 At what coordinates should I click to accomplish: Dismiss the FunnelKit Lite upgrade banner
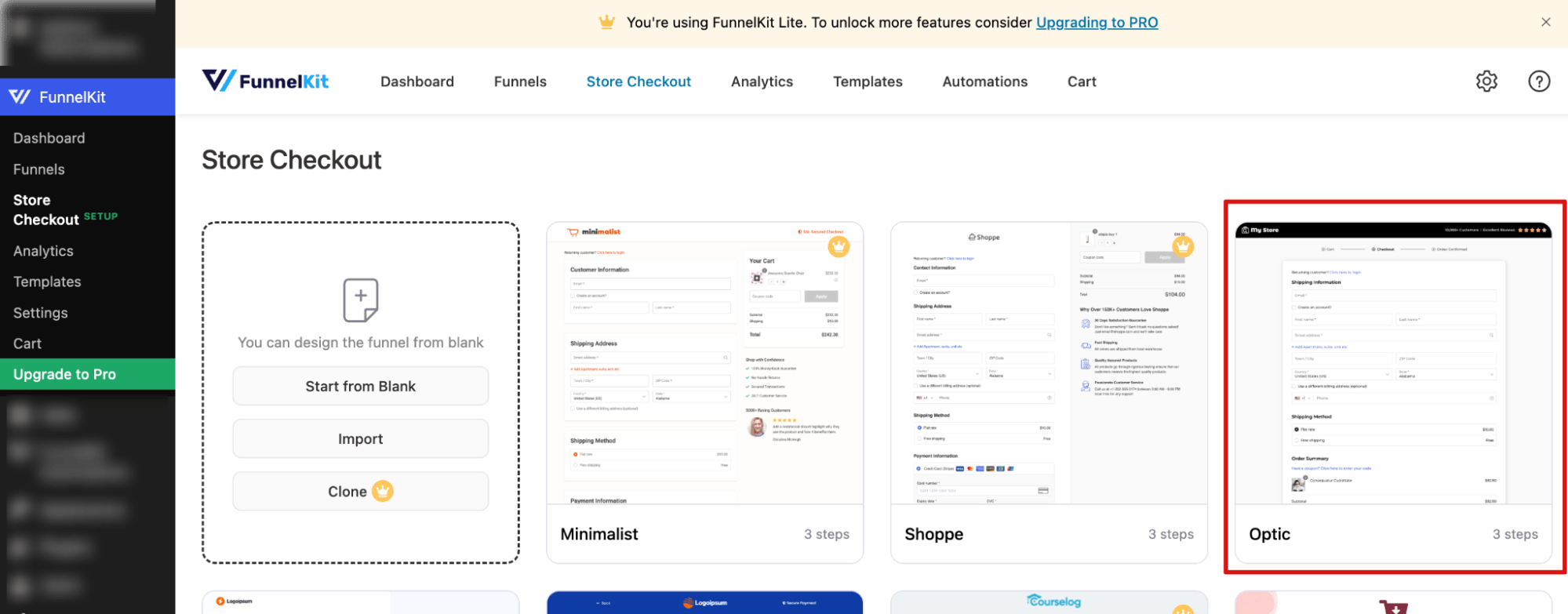click(1545, 22)
